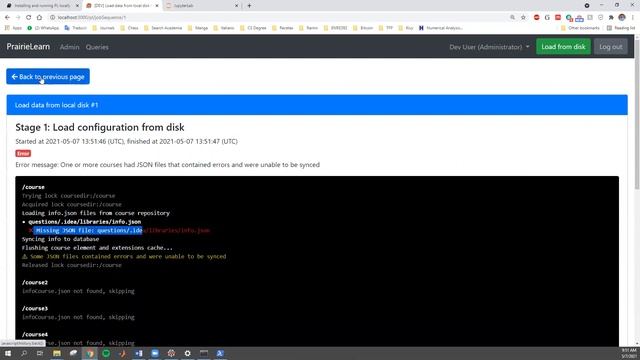Open Task View on the taskbar

coord(40,353)
